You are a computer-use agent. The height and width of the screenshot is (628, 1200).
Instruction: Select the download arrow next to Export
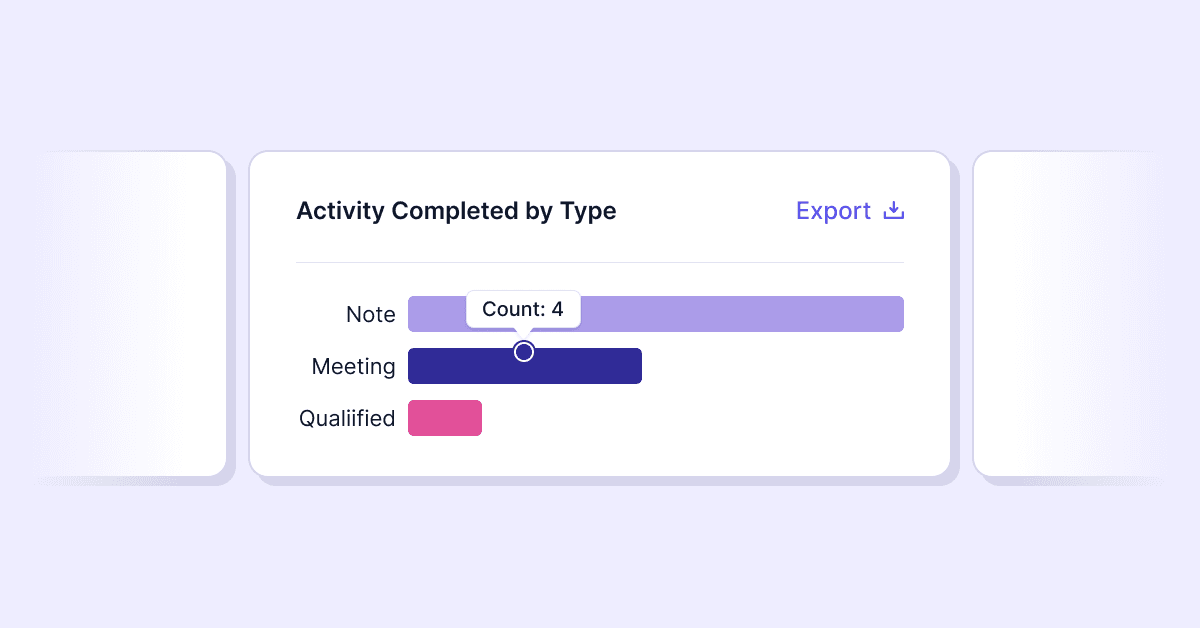tap(892, 210)
